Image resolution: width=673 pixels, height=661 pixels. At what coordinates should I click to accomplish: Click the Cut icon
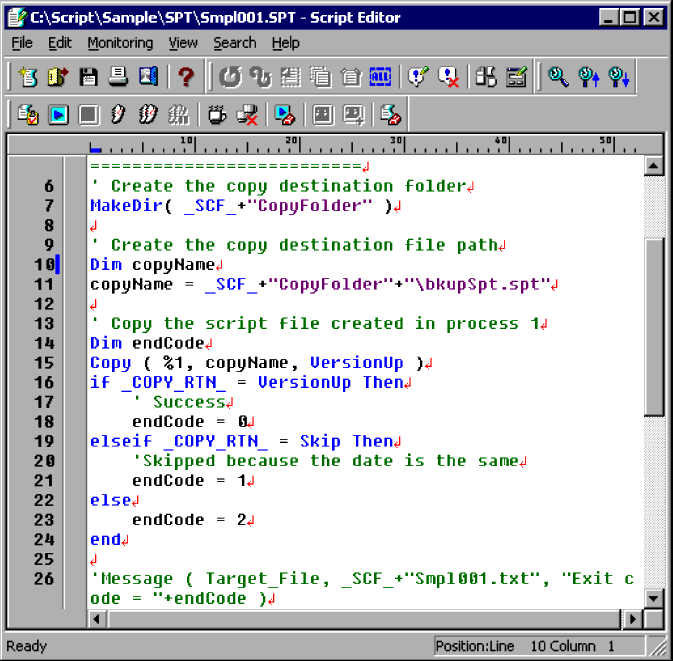pos(291,77)
